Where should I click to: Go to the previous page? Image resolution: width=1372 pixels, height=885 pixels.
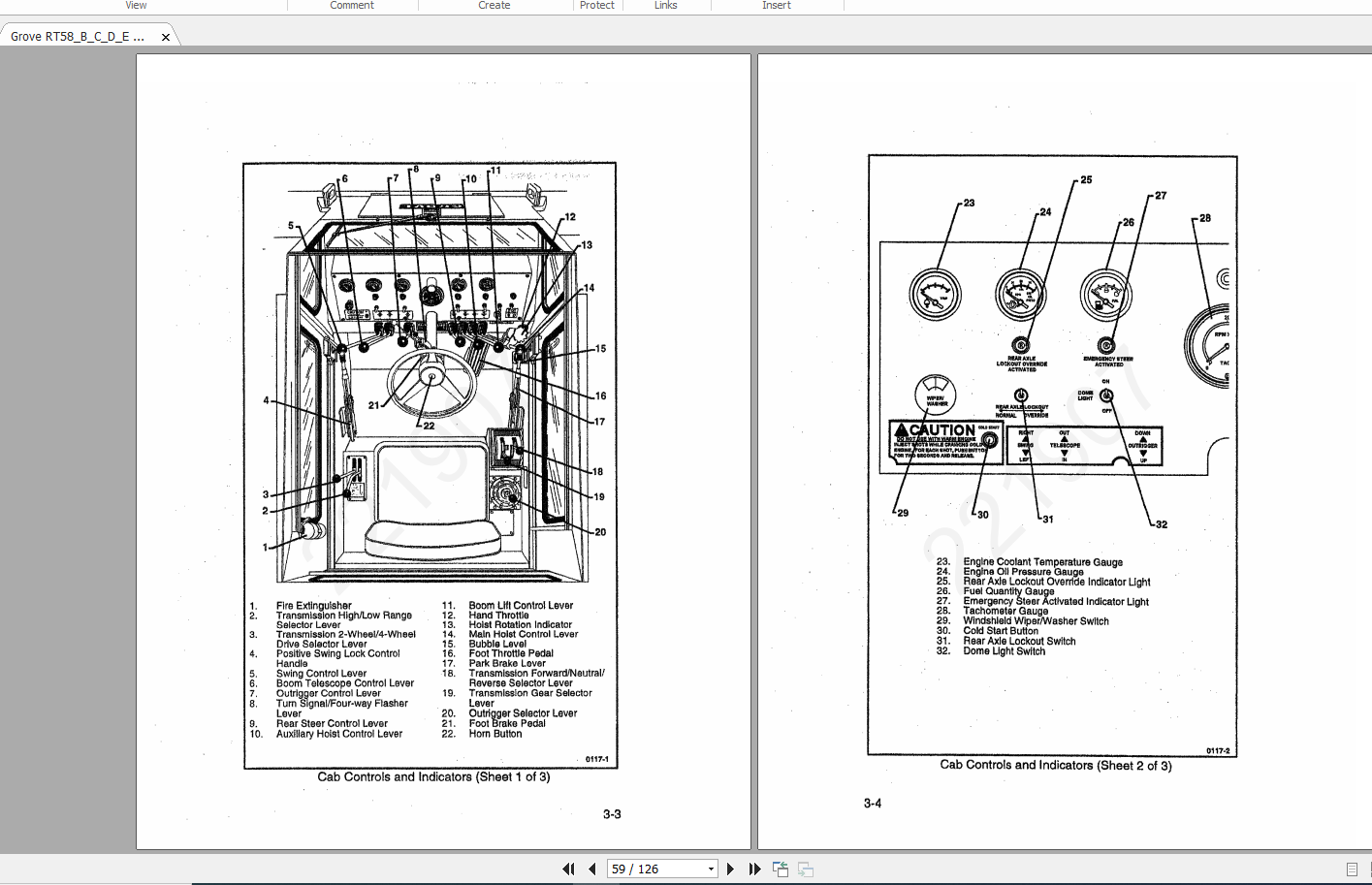coord(591,869)
